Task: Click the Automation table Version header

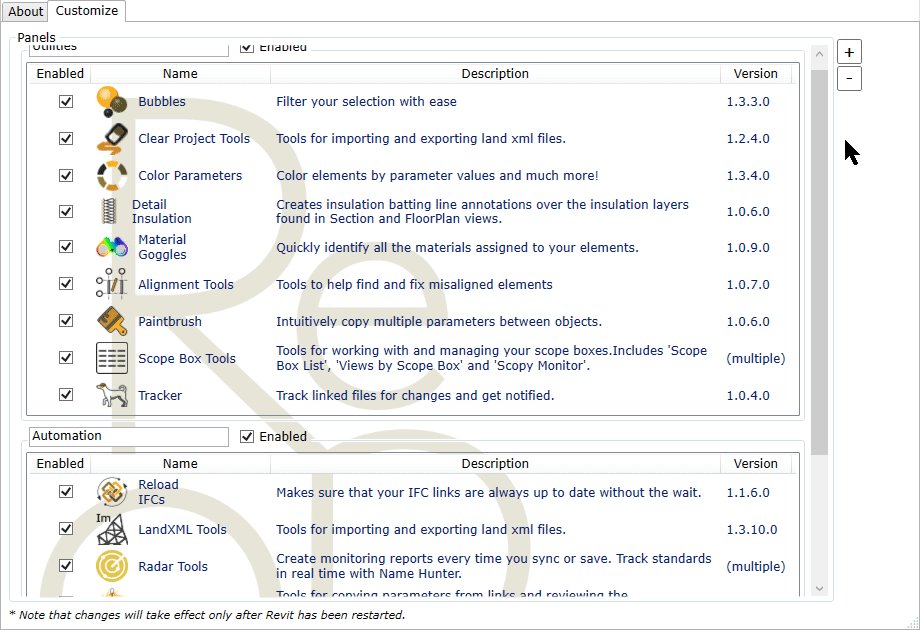Action: [755, 463]
